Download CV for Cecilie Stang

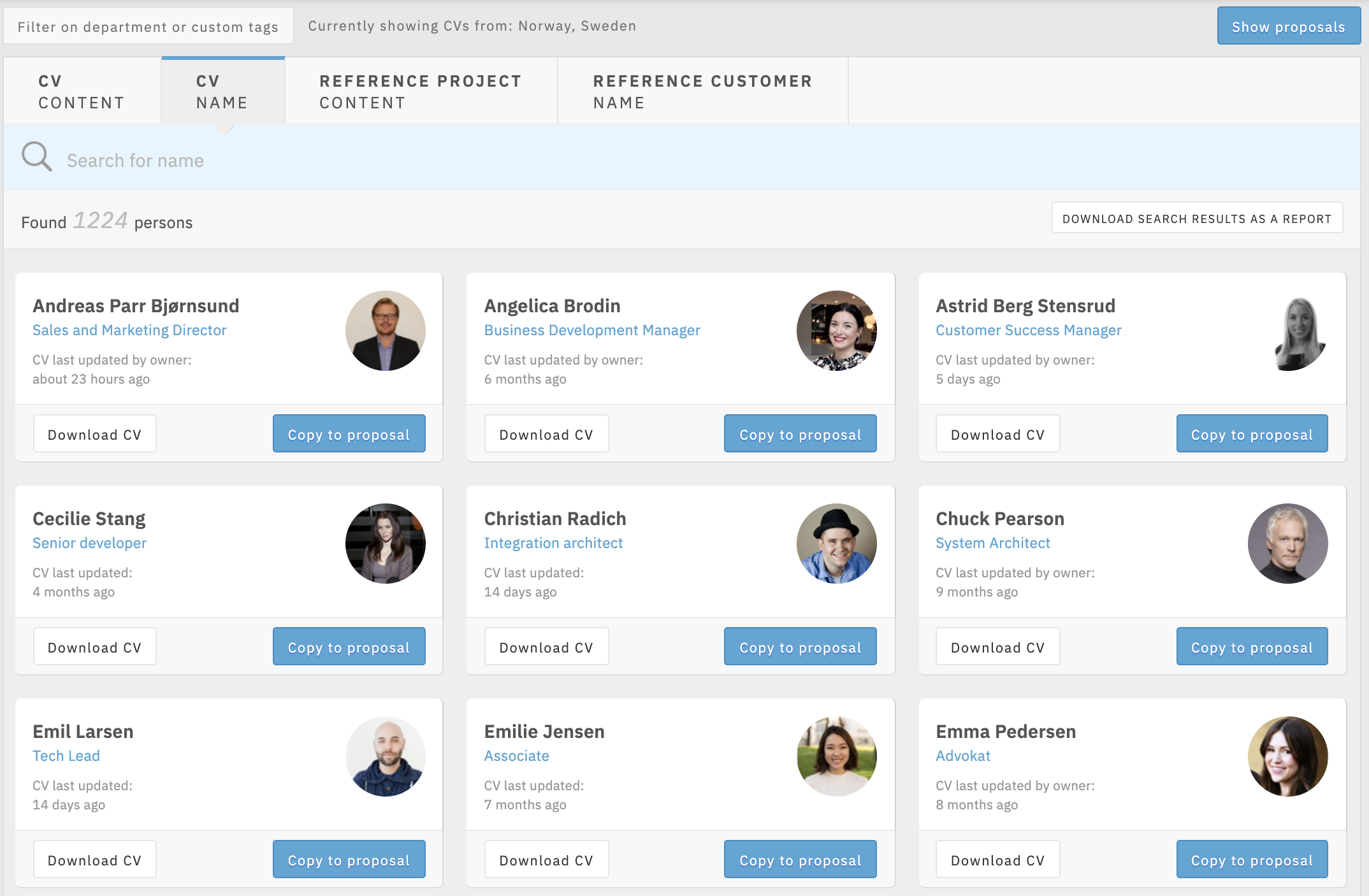(95, 647)
